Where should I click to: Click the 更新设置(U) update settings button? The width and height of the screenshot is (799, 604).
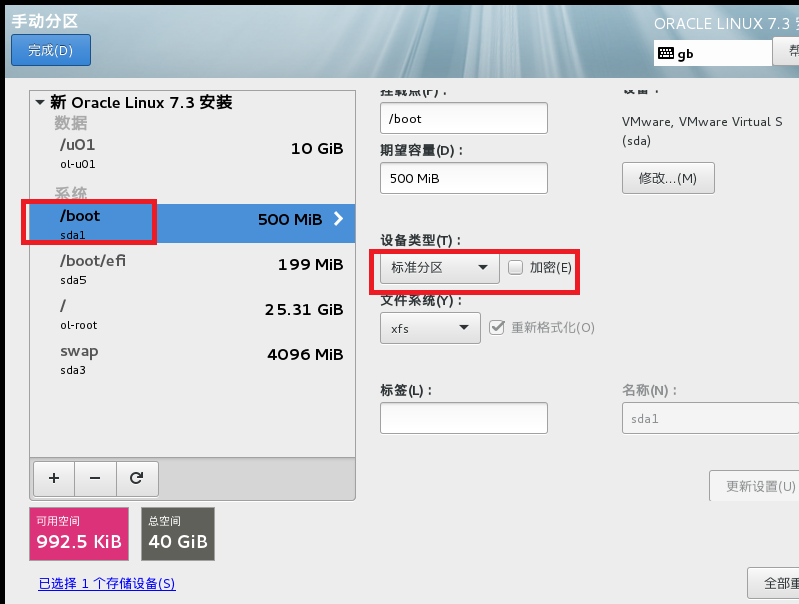coord(756,486)
